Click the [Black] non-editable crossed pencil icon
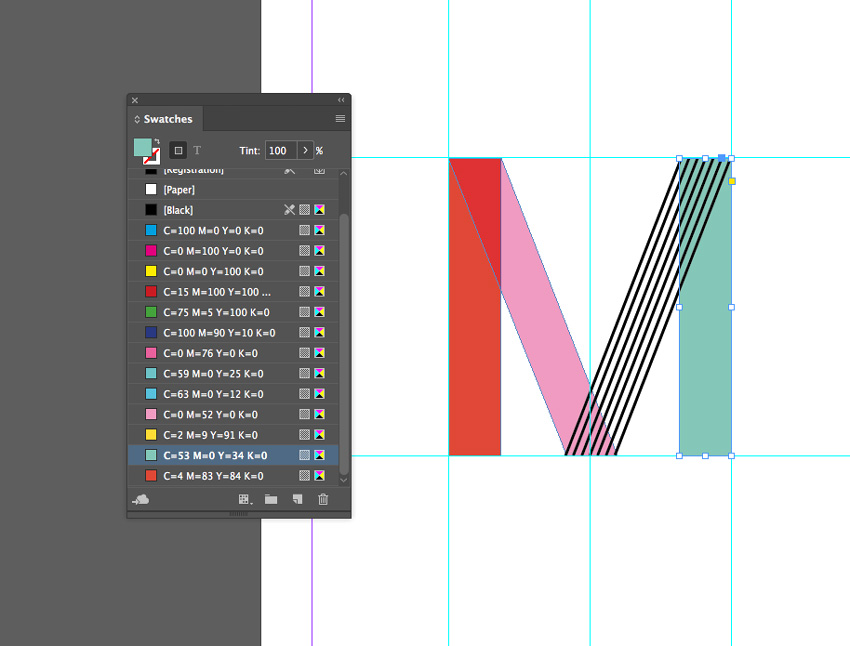The width and height of the screenshot is (850, 646). coord(289,210)
